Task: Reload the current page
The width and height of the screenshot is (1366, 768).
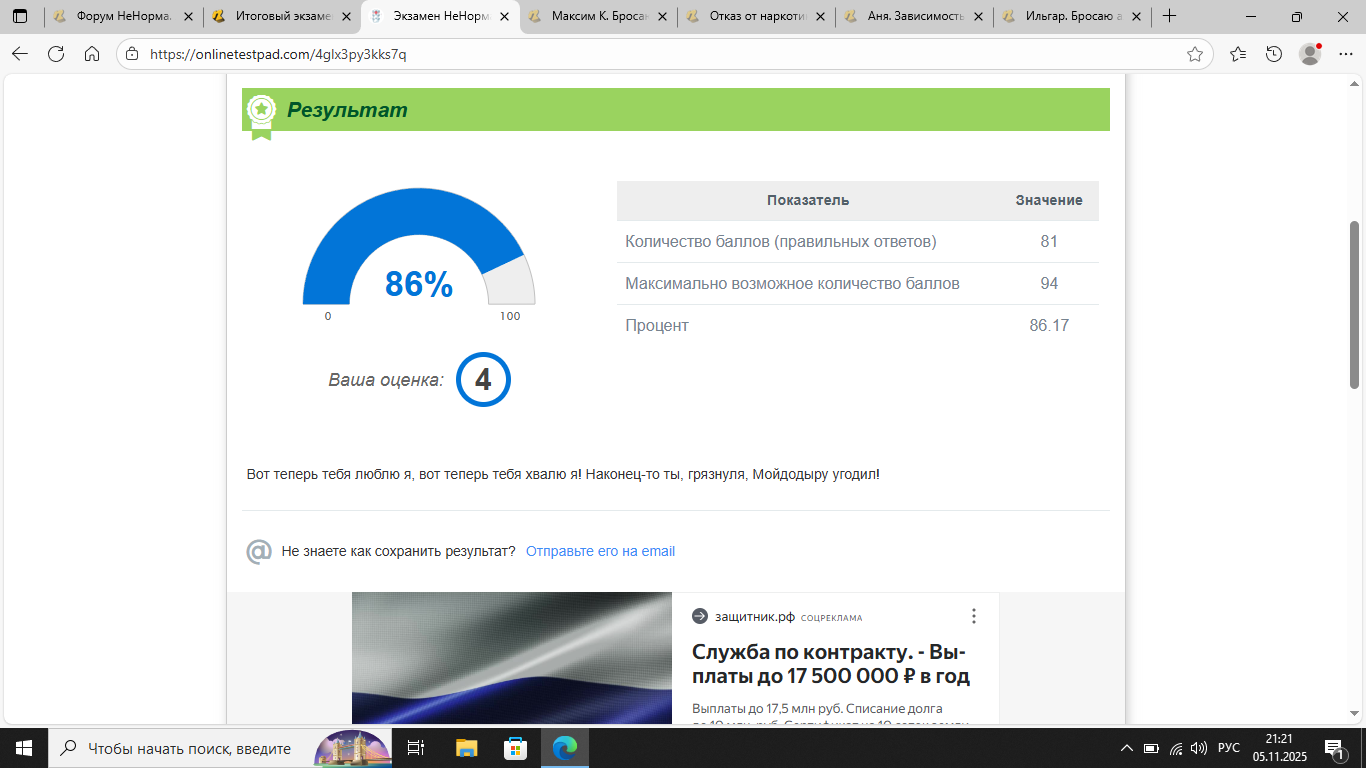Action: (56, 54)
